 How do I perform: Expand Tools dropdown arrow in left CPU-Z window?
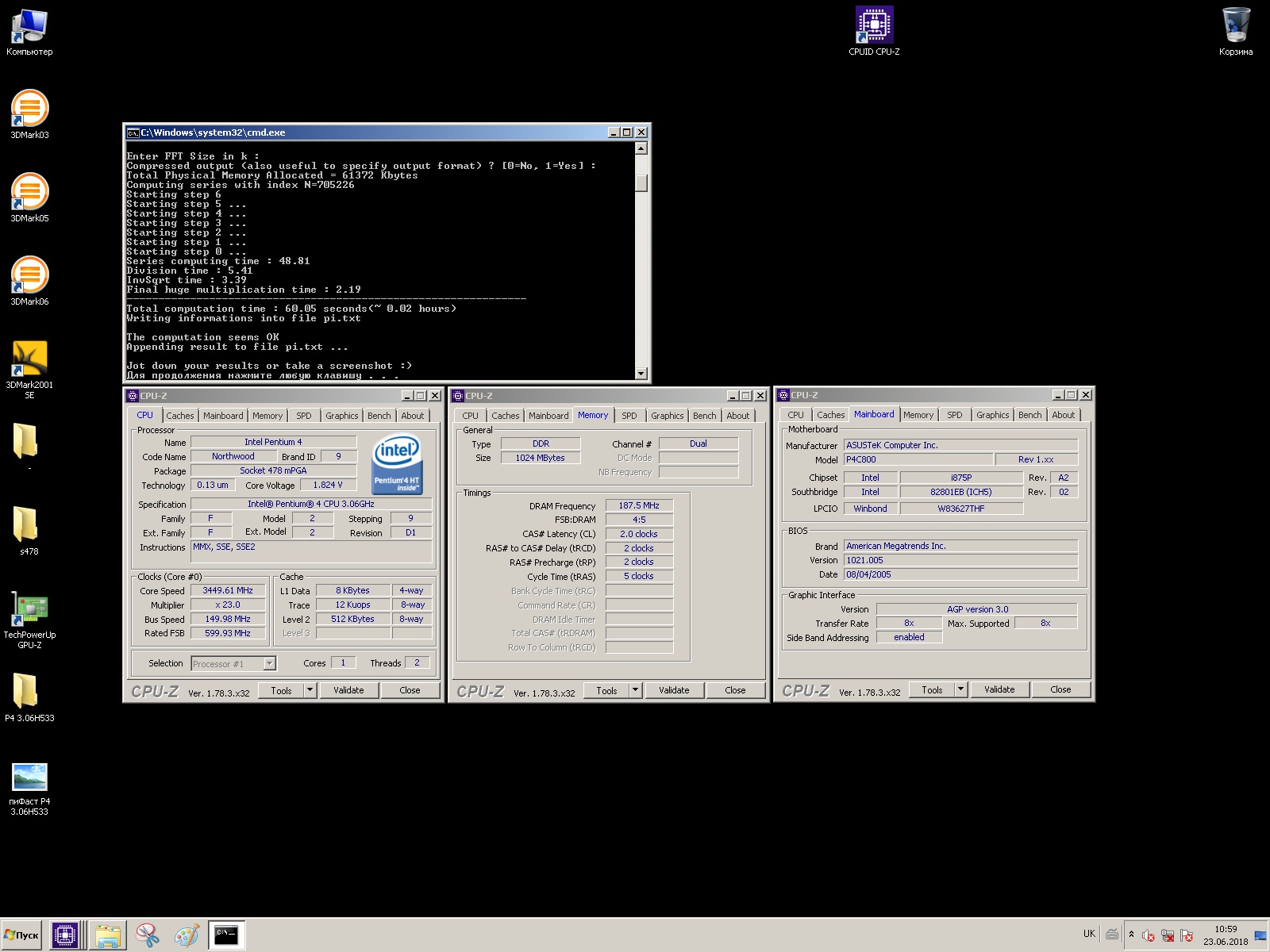click(310, 690)
